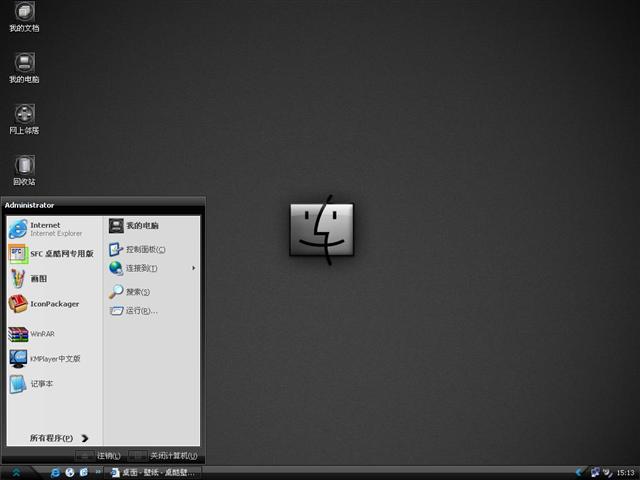Select the 回收站 recycle bin icon

pos(24,171)
